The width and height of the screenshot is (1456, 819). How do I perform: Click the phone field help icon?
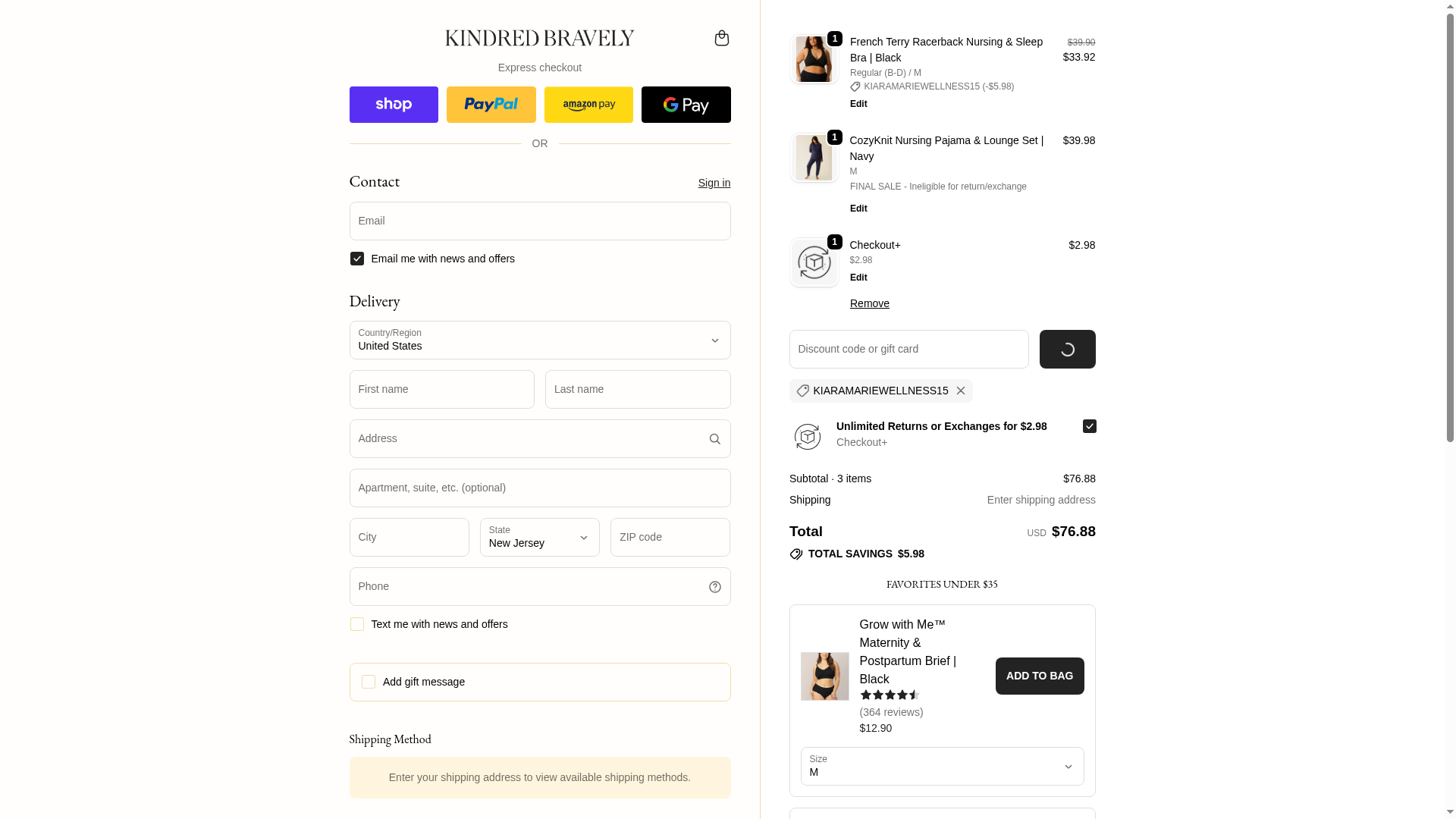coord(714,587)
